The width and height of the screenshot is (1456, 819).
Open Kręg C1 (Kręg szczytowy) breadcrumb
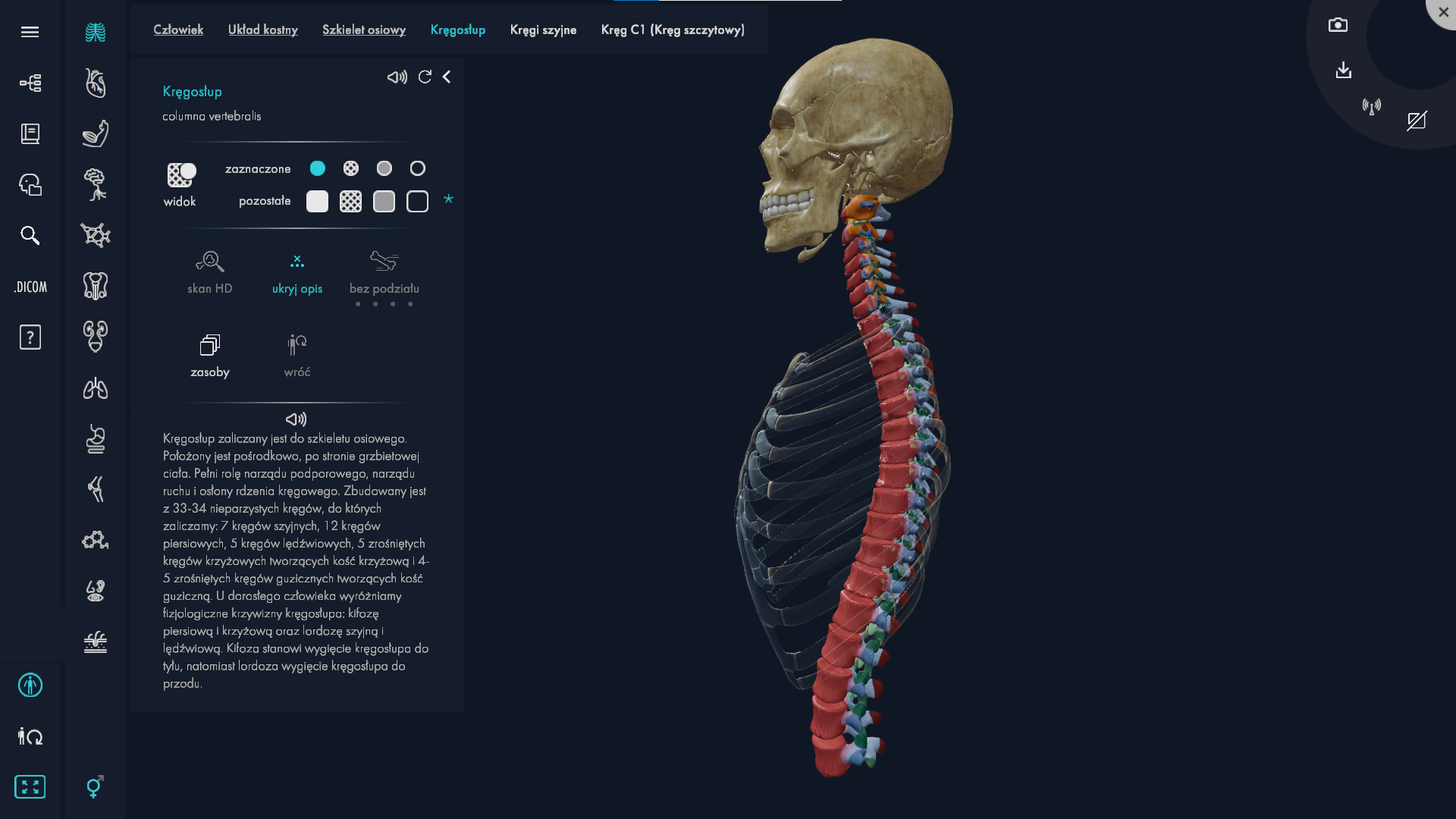pos(673,30)
